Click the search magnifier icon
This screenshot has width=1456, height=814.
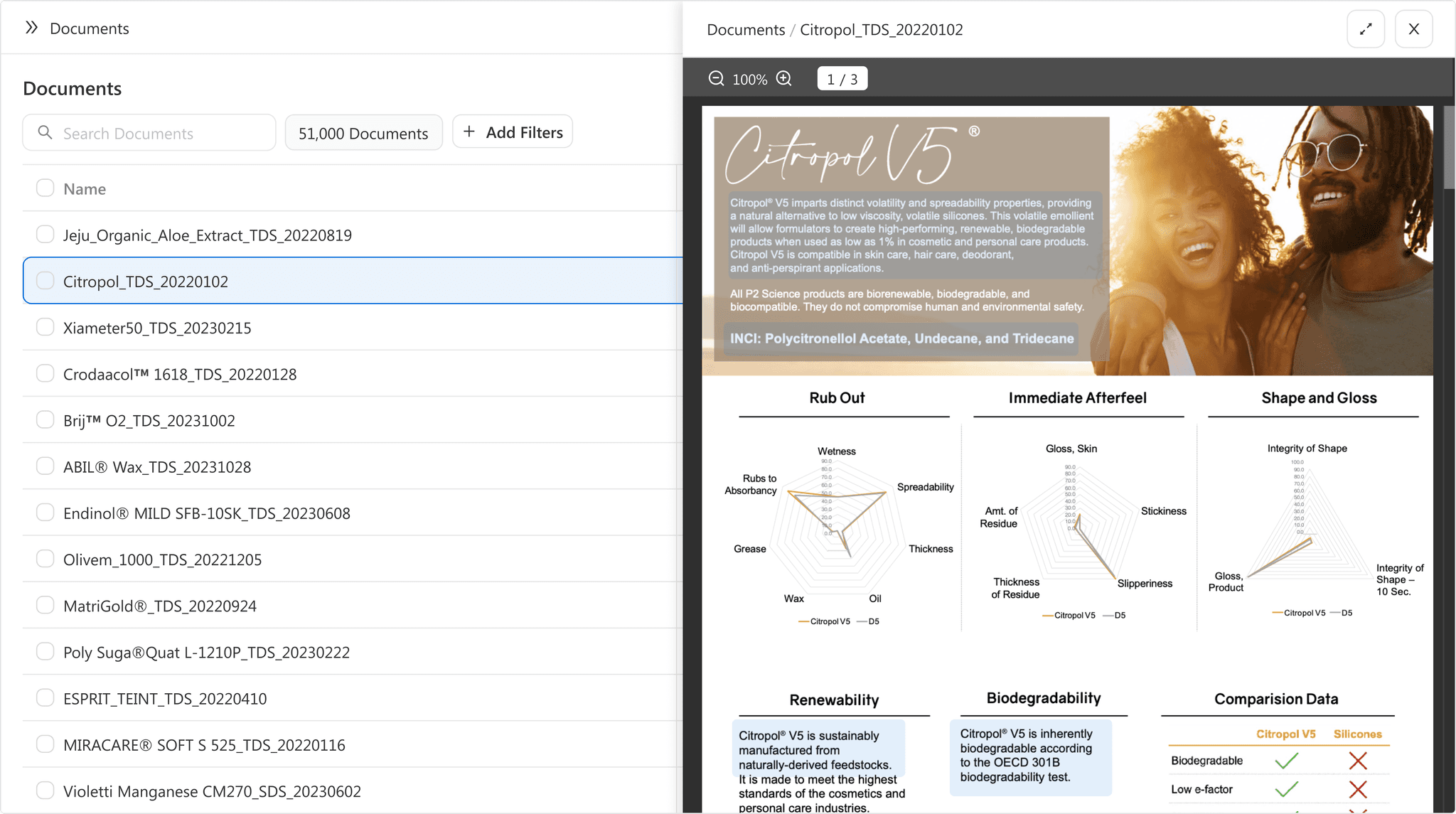[45, 133]
